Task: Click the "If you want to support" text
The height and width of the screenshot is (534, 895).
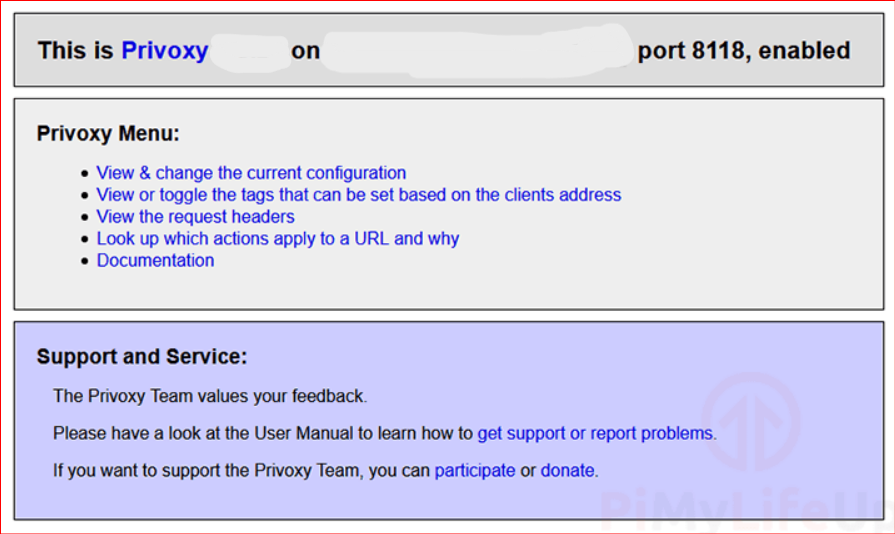Action: [150, 470]
